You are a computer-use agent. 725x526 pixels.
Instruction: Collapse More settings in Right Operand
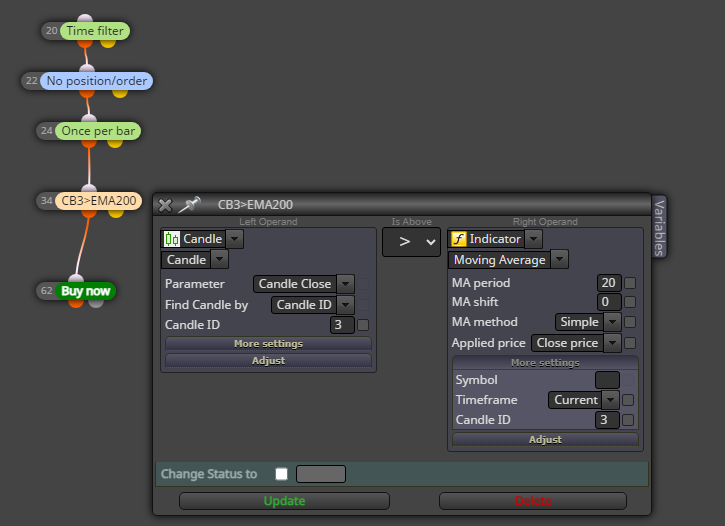545,363
